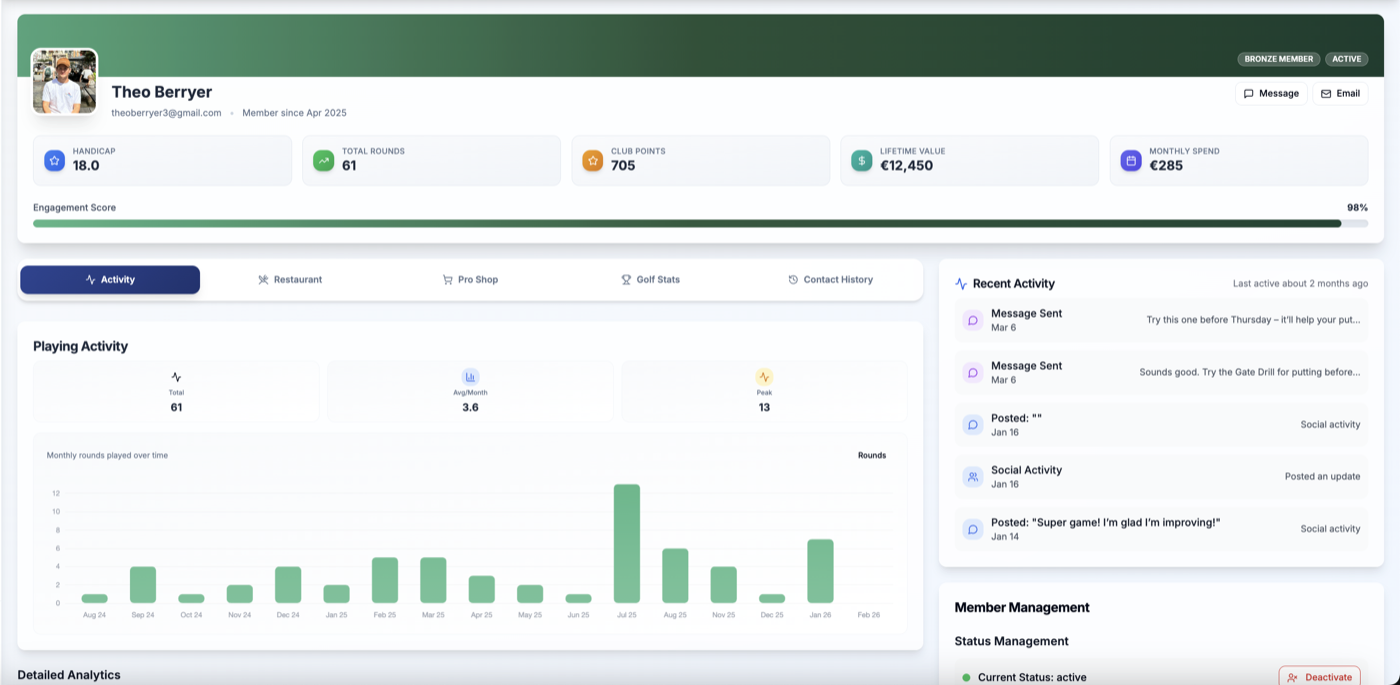The width and height of the screenshot is (1400, 685).
Task: Click the 'Posted an update' text
Action: click(x=1322, y=476)
